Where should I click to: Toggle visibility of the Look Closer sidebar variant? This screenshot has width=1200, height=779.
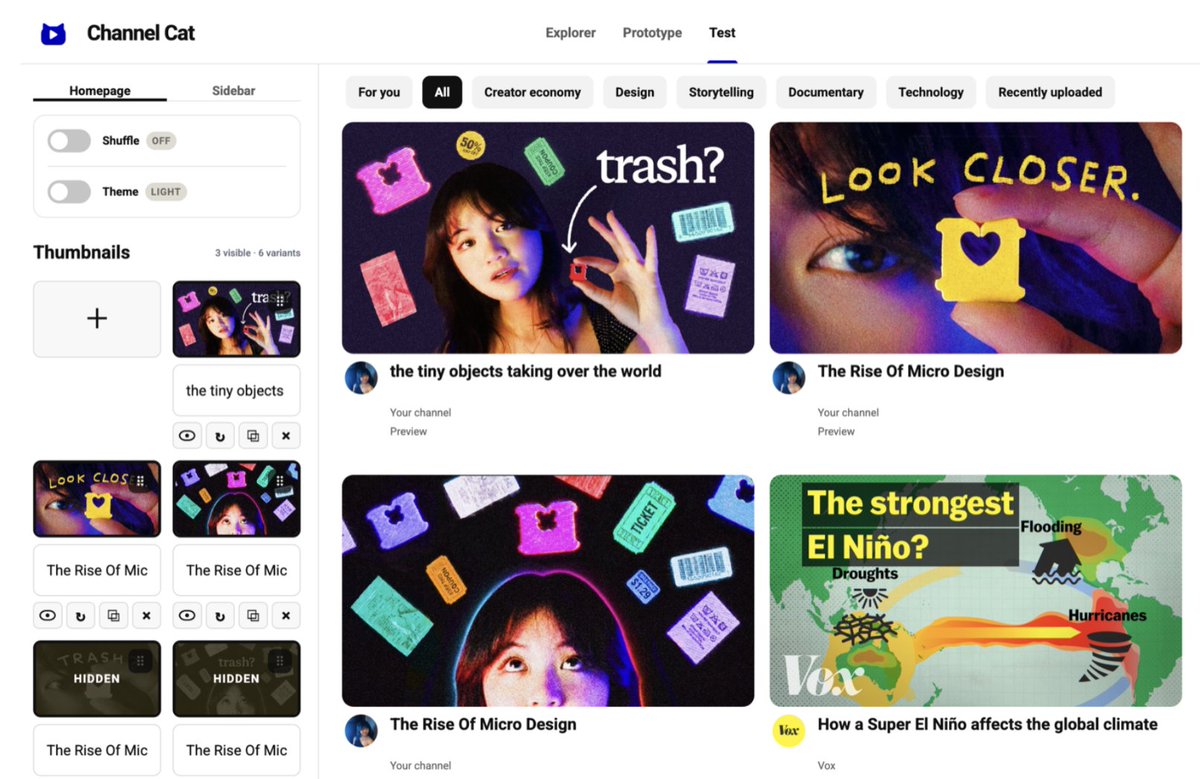[47, 616]
